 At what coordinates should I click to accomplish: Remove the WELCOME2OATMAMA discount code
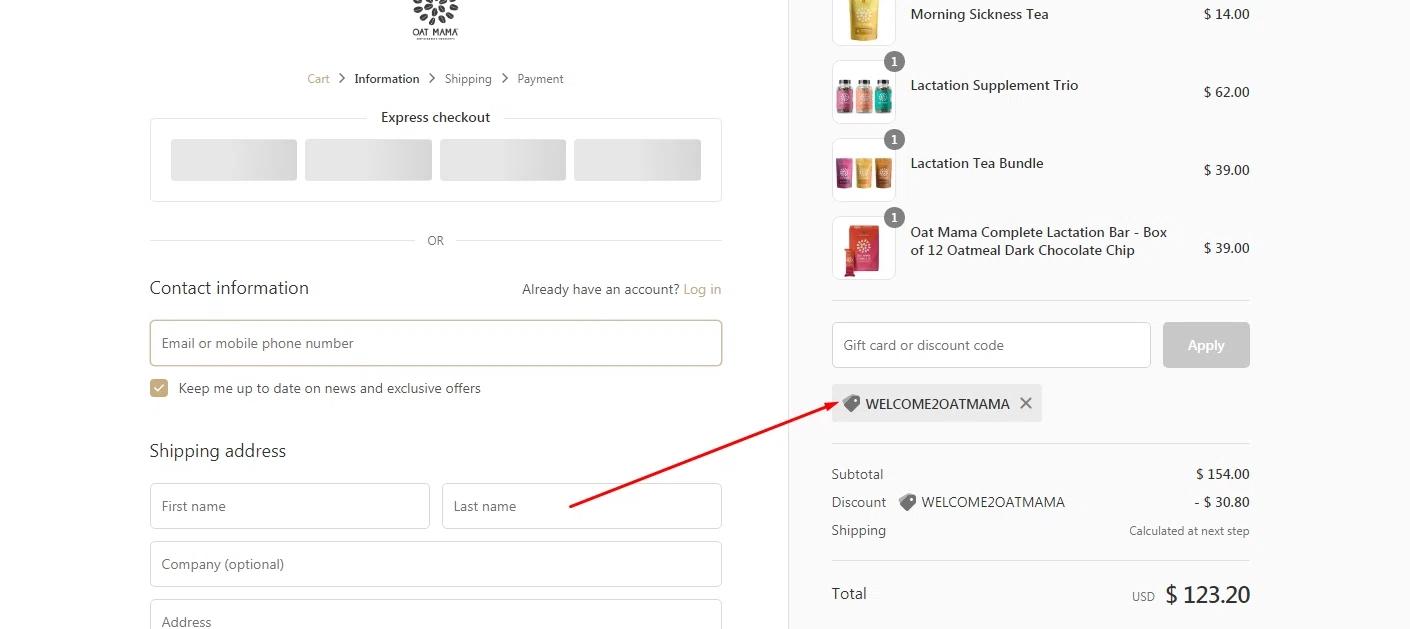(1026, 404)
